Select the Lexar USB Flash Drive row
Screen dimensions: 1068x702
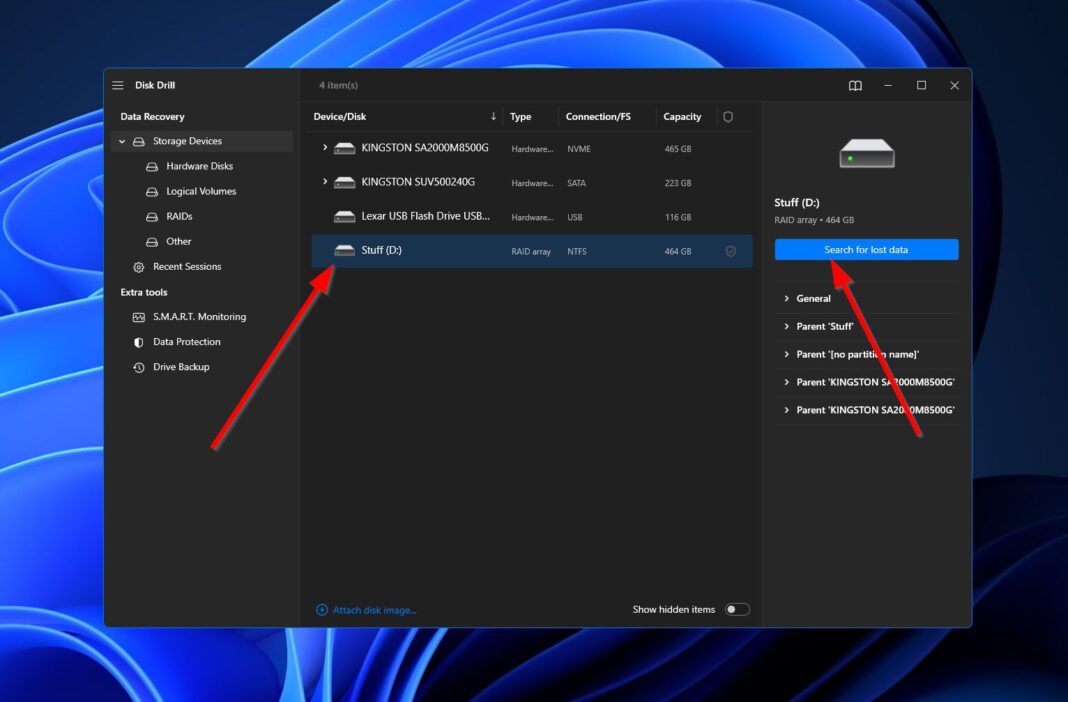(x=425, y=217)
